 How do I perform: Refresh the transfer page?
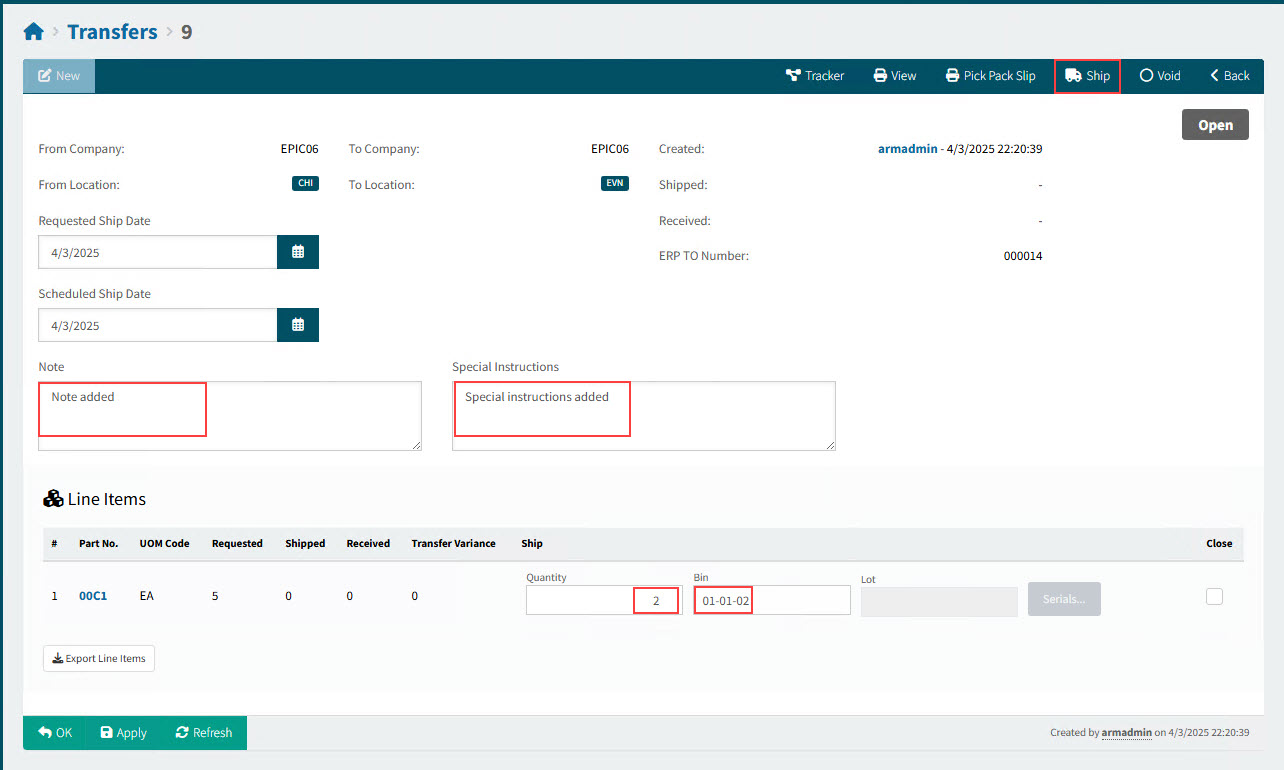coord(203,733)
